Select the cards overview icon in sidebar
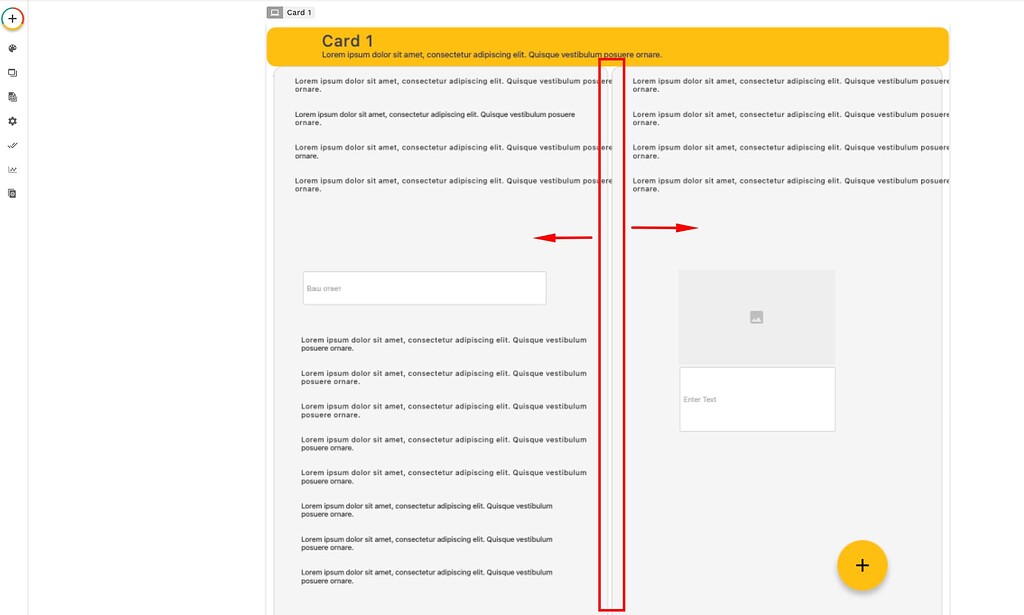 pos(12,72)
